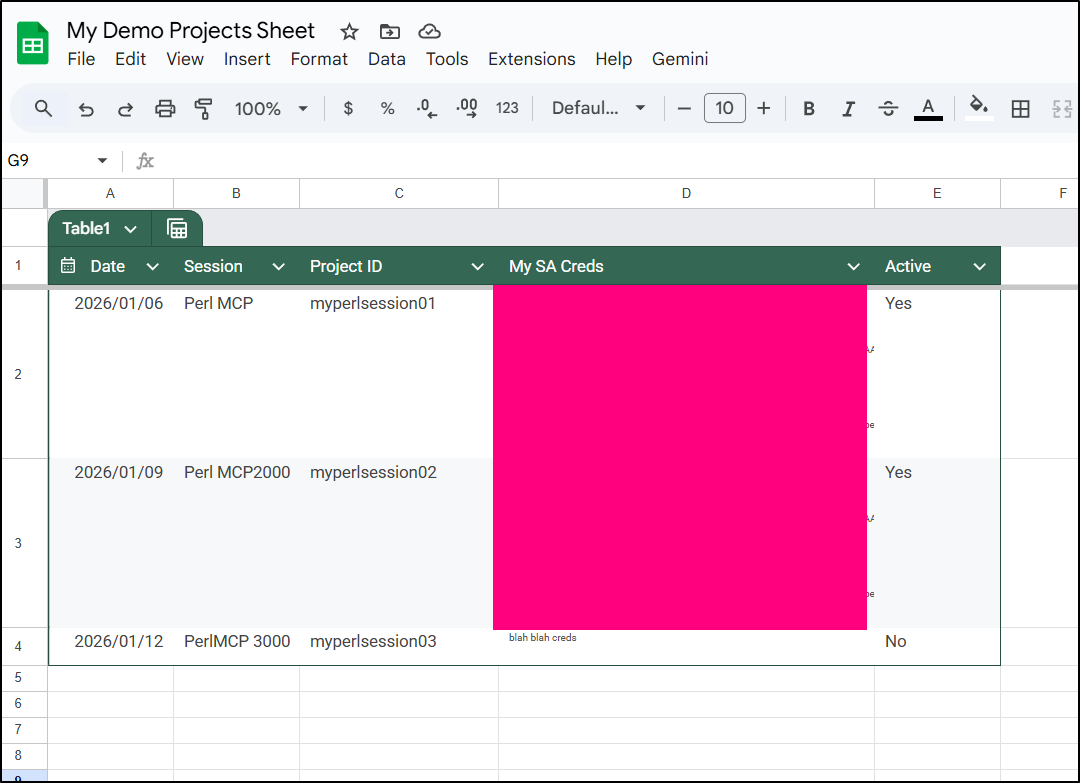Open the Extensions menu
1080x783 pixels.
531,59
